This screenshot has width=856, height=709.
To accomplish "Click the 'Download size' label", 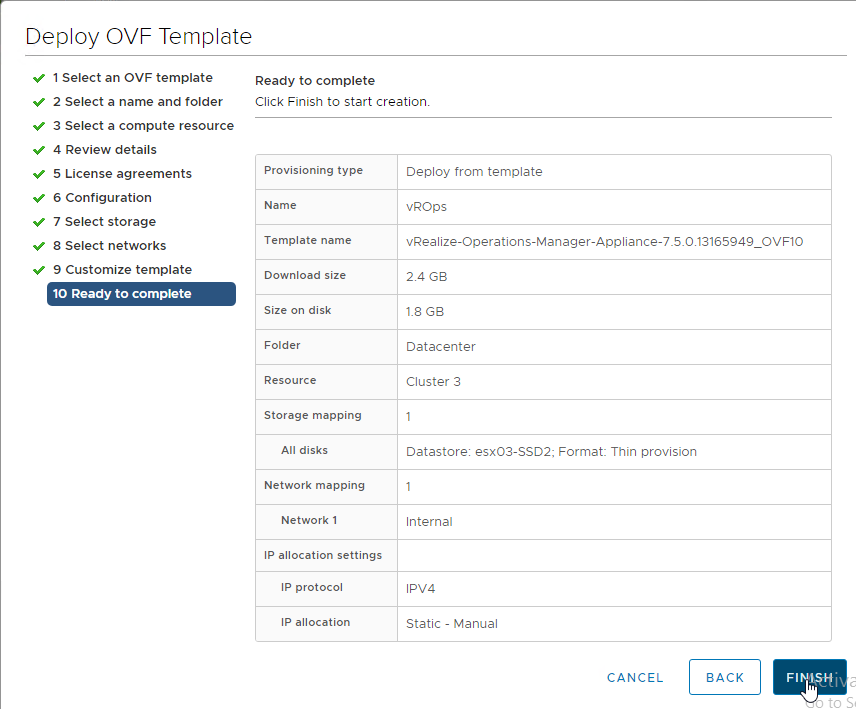I will click(x=305, y=275).
